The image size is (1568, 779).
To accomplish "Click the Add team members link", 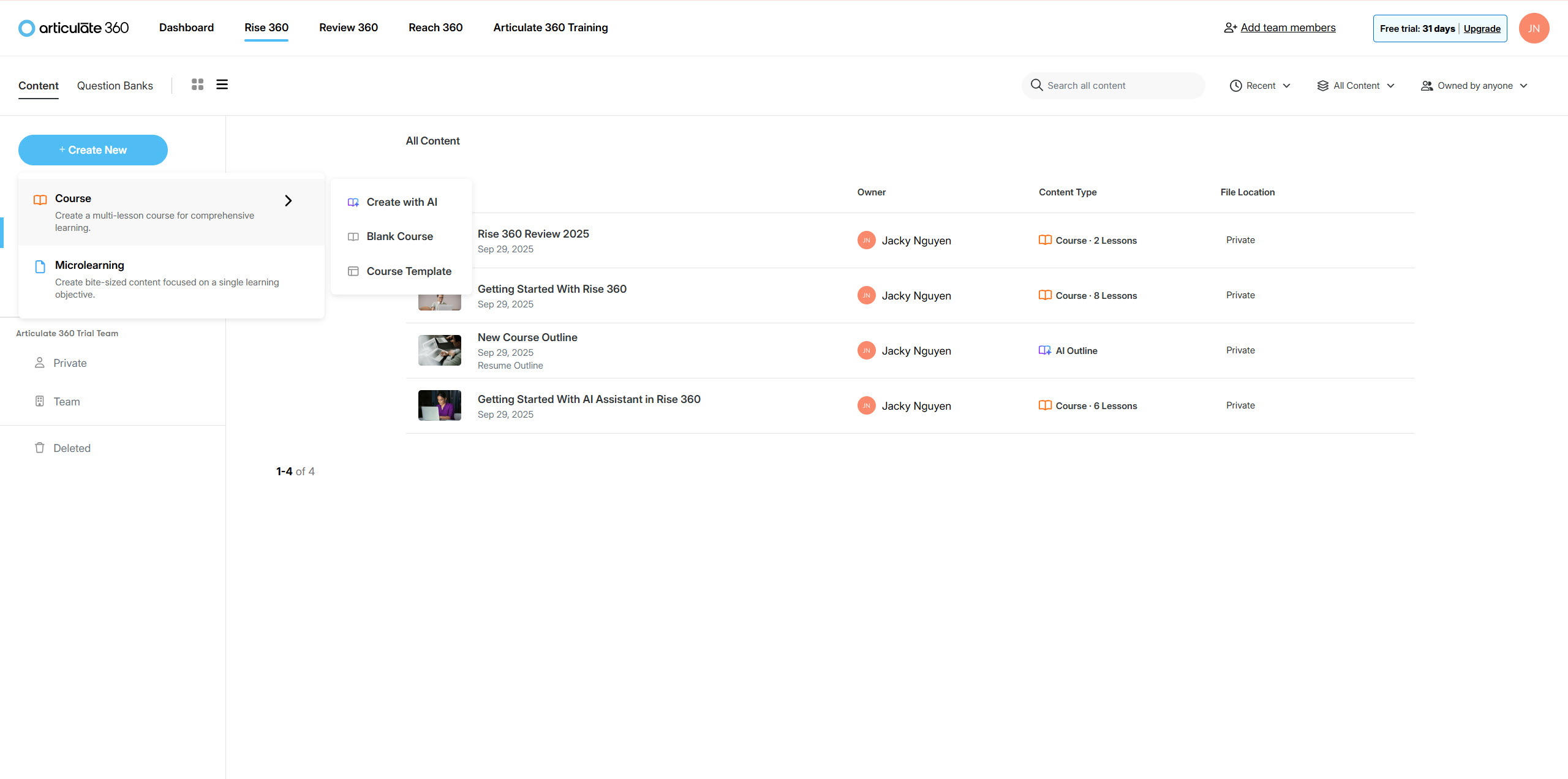I will click(1287, 28).
